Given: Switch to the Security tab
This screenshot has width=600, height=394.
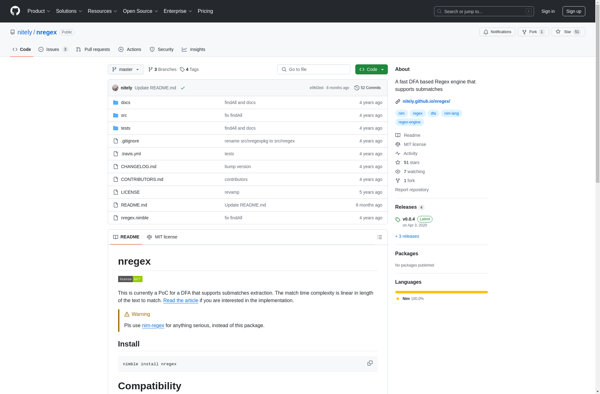Looking at the screenshot, I should coord(161,49).
